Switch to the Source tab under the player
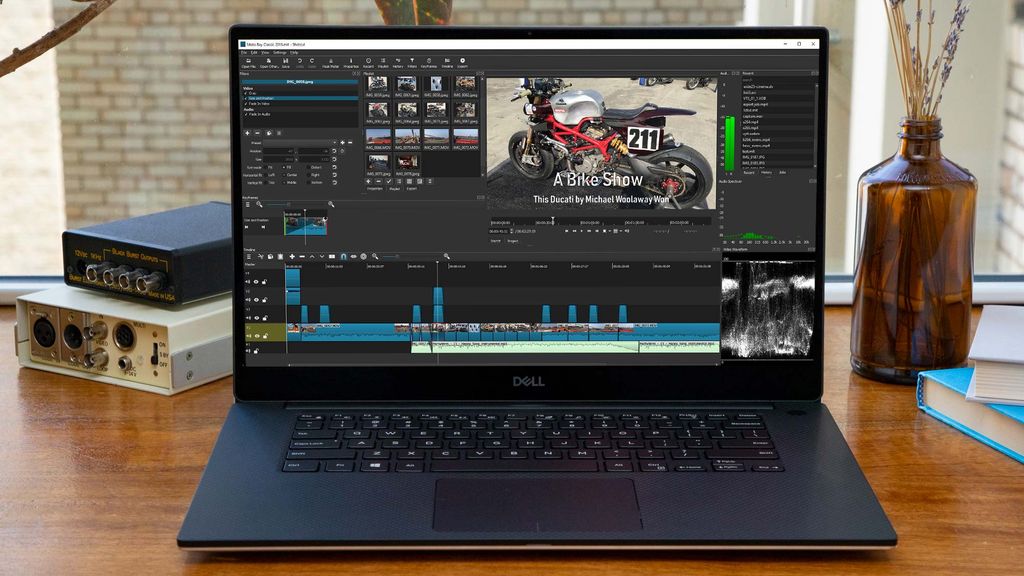The height and width of the screenshot is (576, 1024). point(495,238)
